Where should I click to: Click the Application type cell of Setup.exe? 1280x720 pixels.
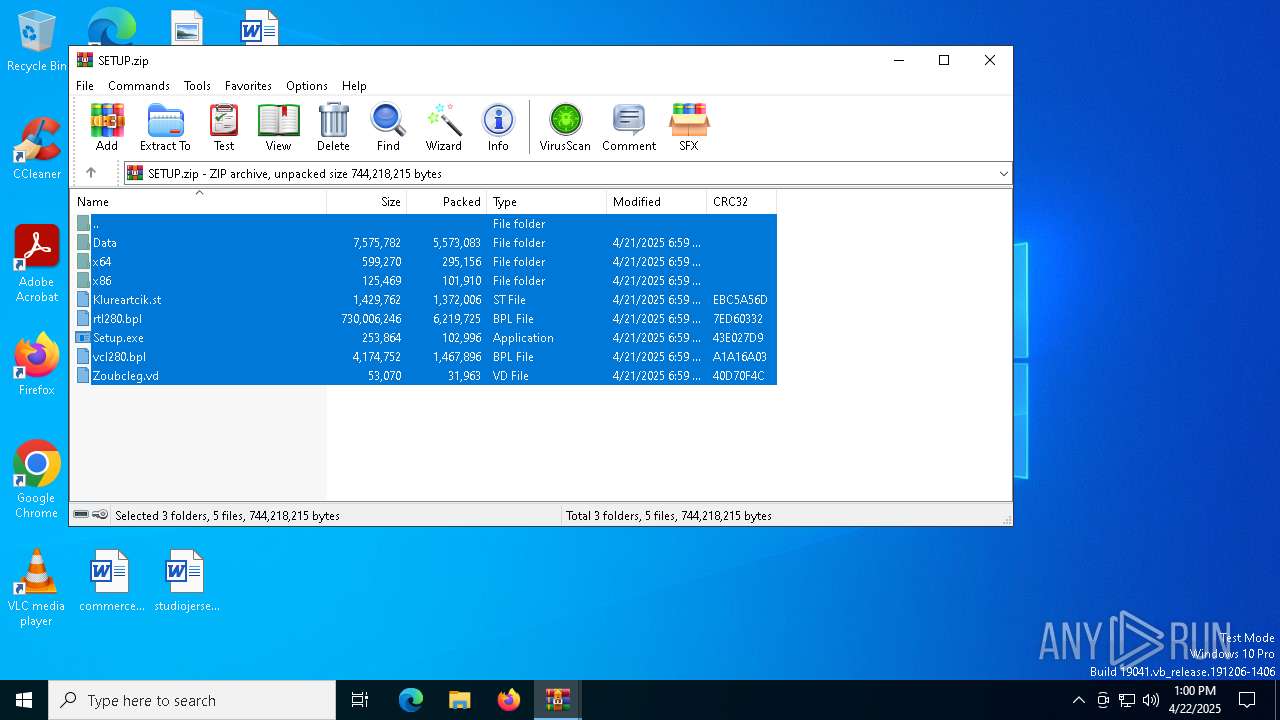523,338
